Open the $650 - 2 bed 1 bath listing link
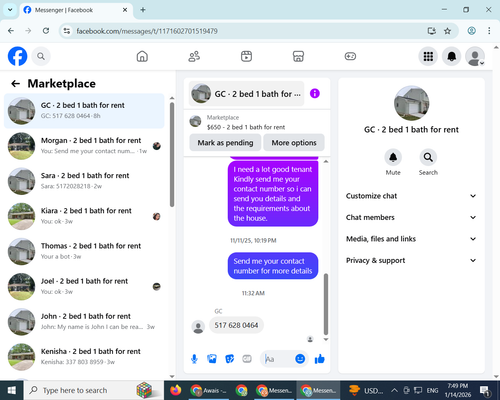 point(246,127)
